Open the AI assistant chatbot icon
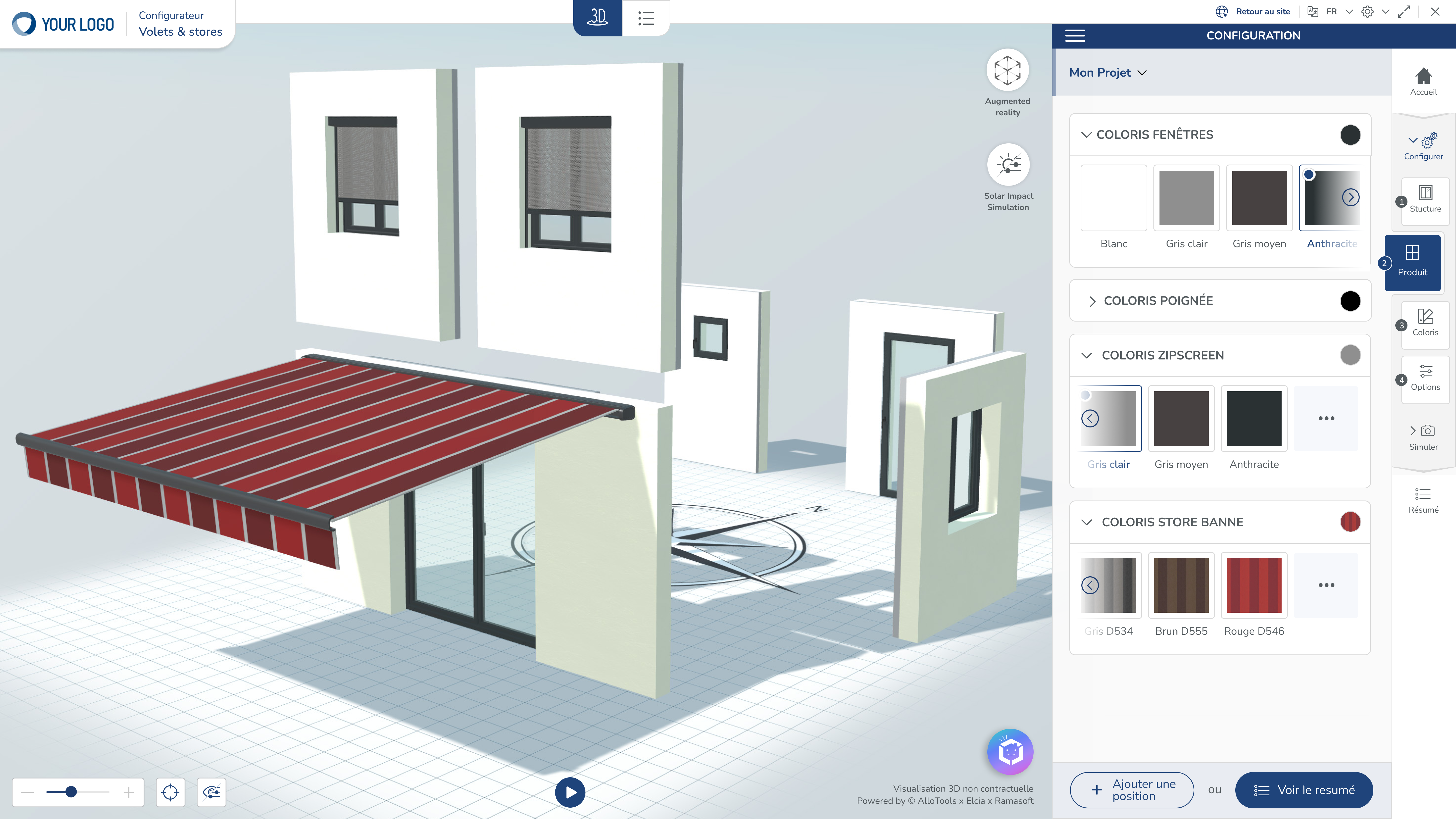This screenshot has width=1456, height=819. [x=1010, y=751]
